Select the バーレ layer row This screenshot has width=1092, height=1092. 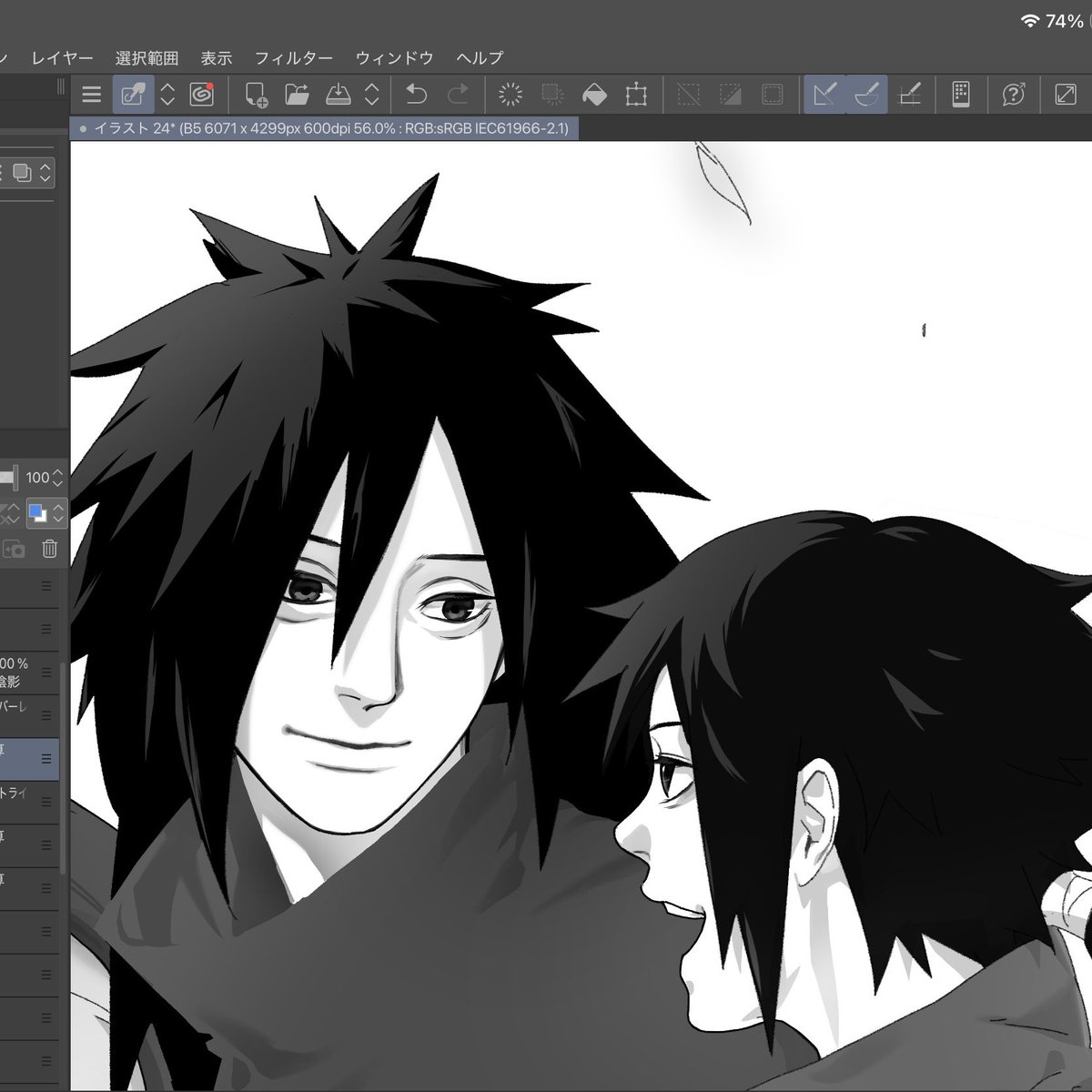pyautogui.click(x=29, y=714)
